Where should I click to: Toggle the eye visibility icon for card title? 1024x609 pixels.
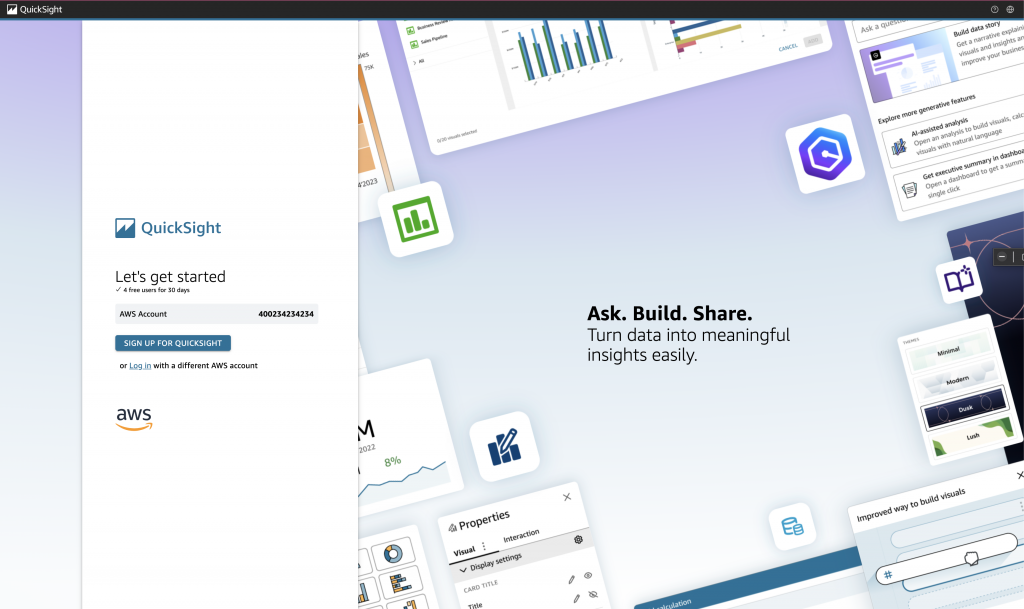(x=588, y=576)
